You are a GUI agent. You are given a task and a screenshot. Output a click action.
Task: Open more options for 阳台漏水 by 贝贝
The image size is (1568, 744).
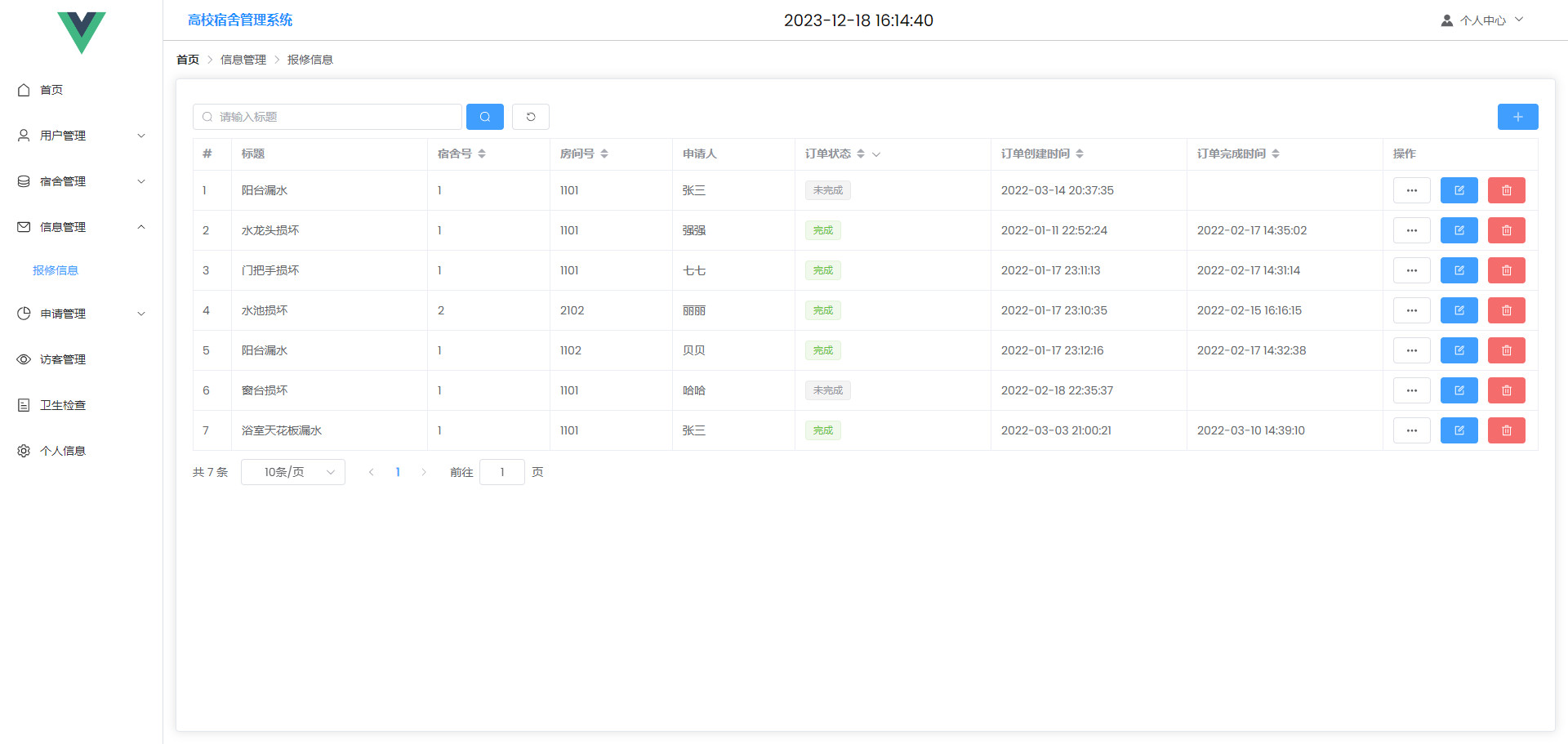[x=1411, y=350]
